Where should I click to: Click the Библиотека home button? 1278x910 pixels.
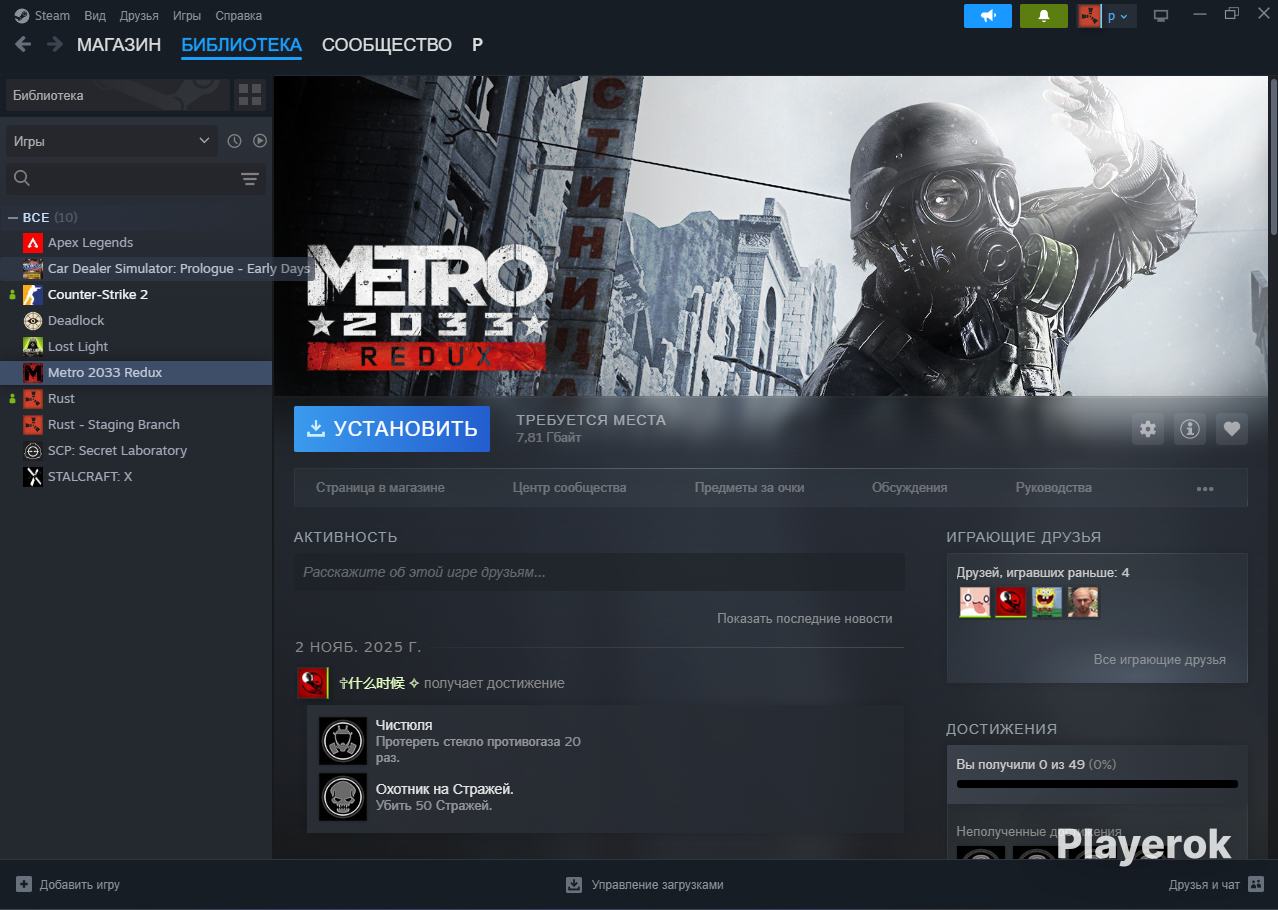(118, 95)
